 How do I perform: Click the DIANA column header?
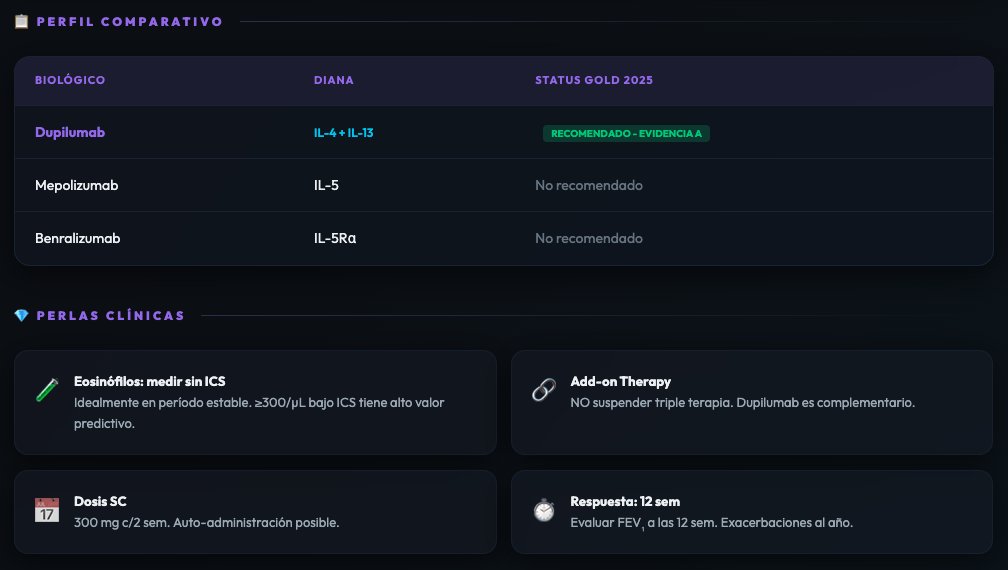pyautogui.click(x=334, y=80)
